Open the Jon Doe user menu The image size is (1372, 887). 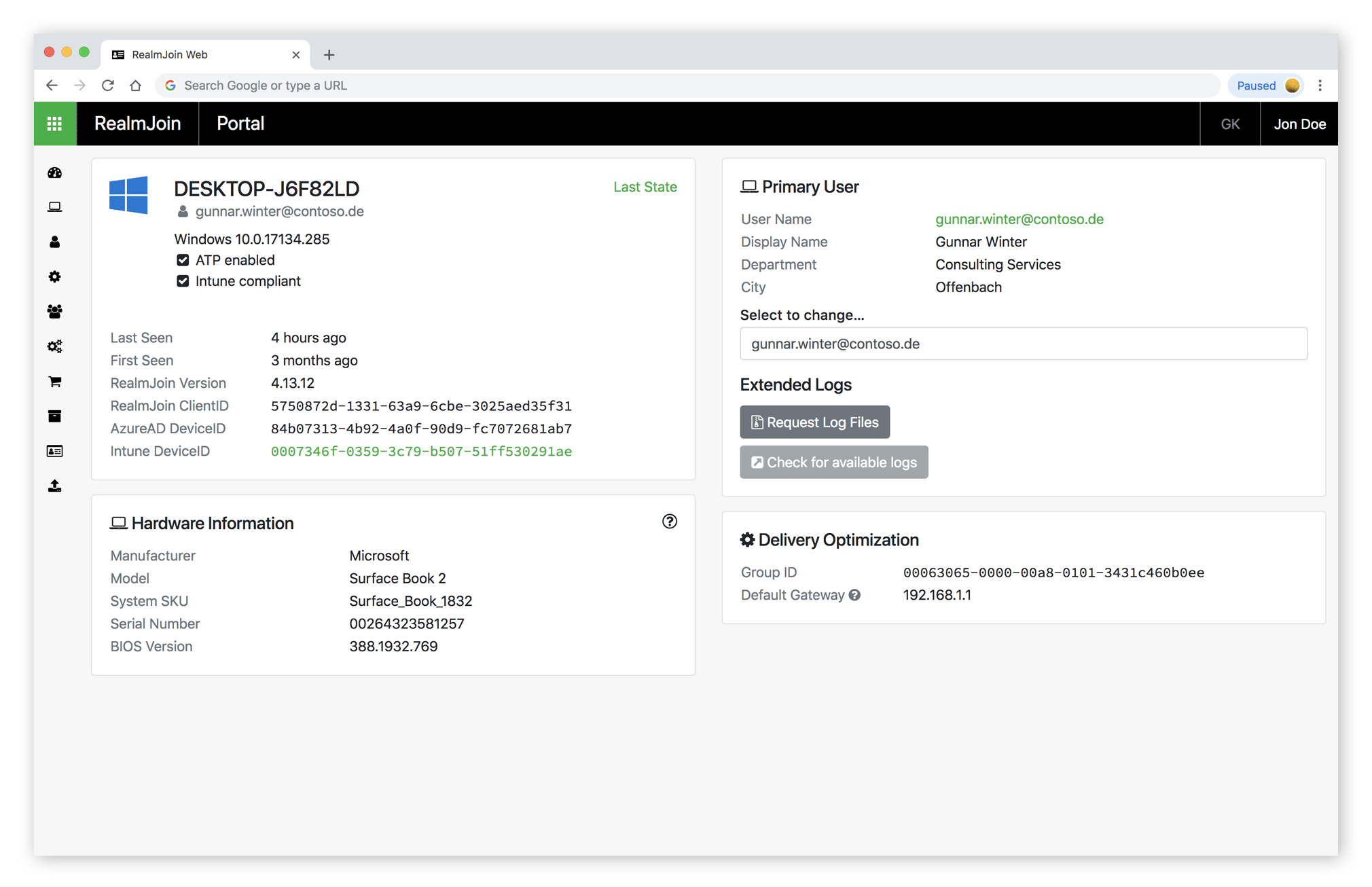click(1299, 124)
